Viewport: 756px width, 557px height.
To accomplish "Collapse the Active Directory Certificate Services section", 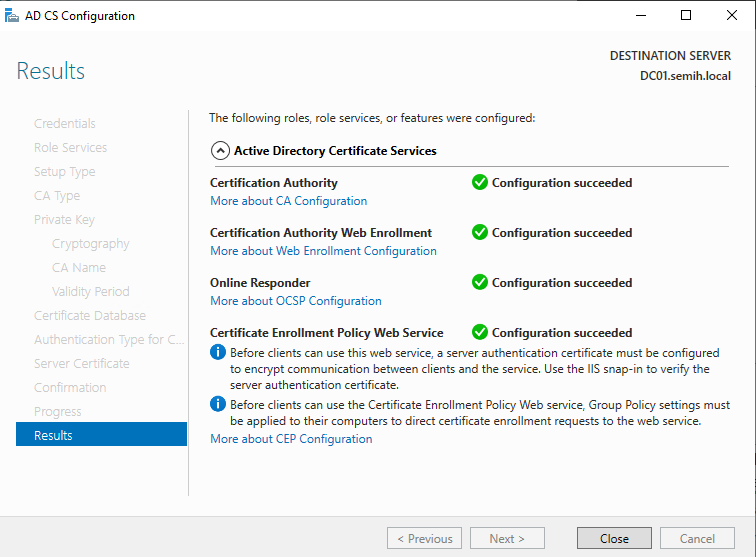I will pyautogui.click(x=219, y=151).
